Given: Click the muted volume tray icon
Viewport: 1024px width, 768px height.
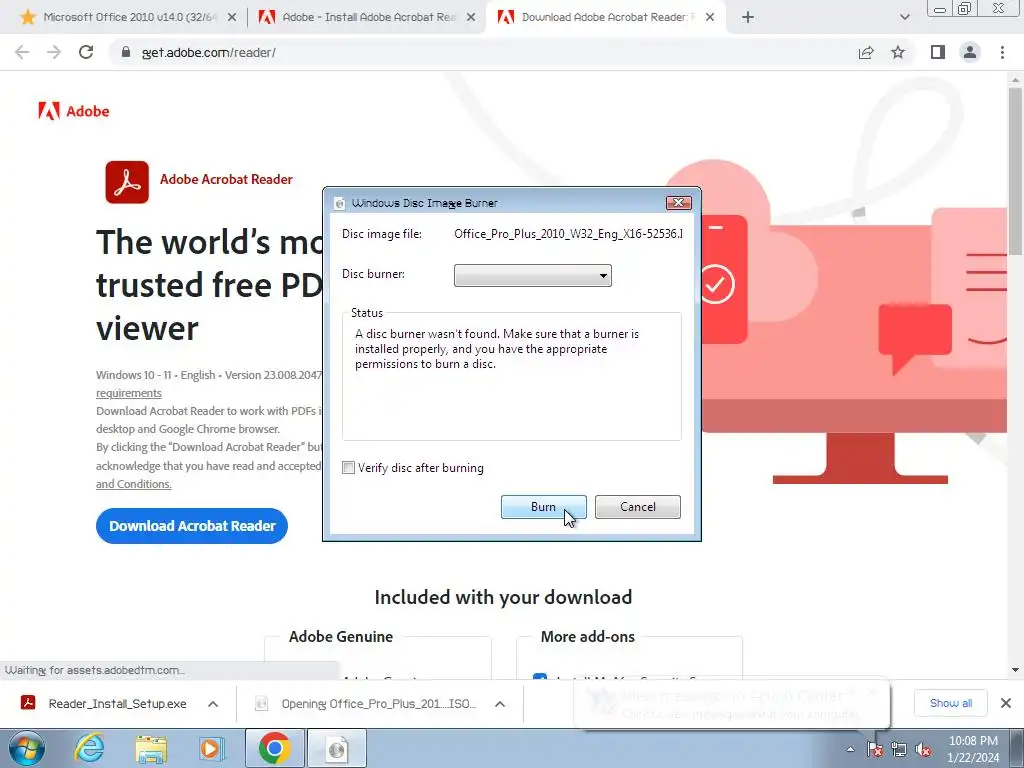Looking at the screenshot, I should (923, 749).
